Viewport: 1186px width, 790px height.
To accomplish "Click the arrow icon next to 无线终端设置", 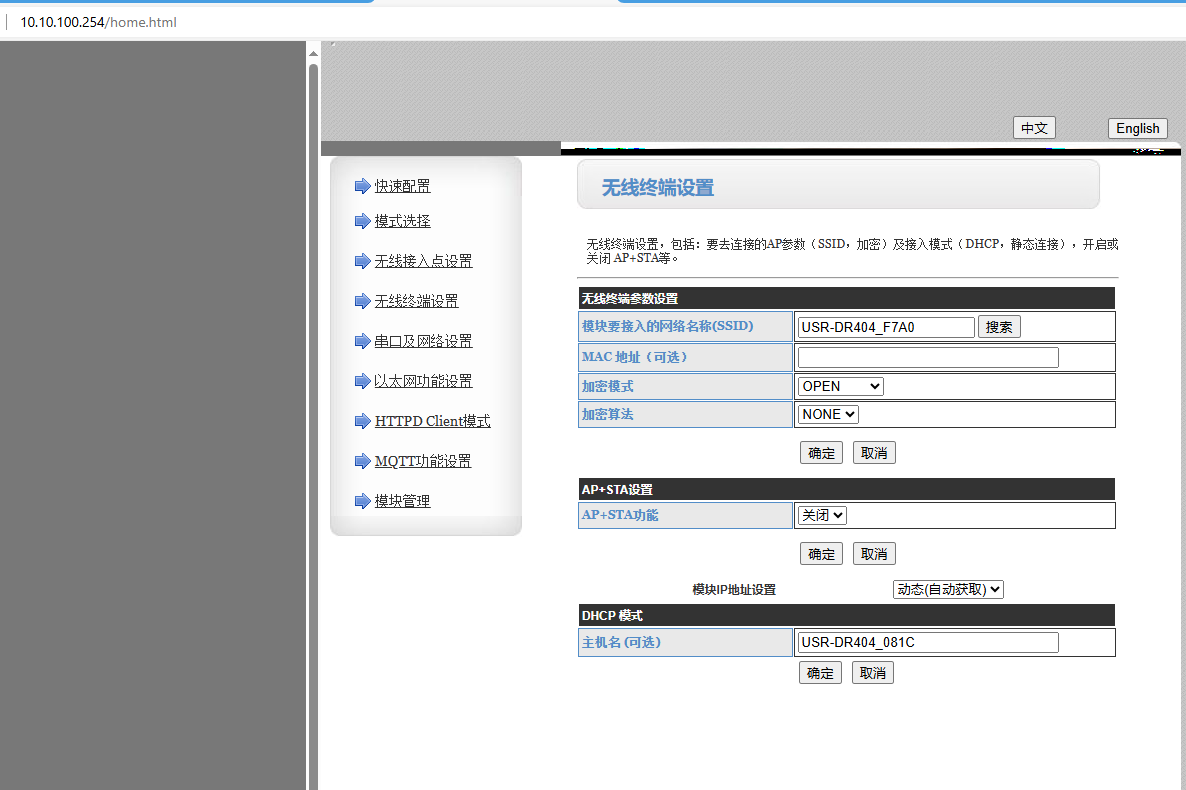I will point(362,301).
